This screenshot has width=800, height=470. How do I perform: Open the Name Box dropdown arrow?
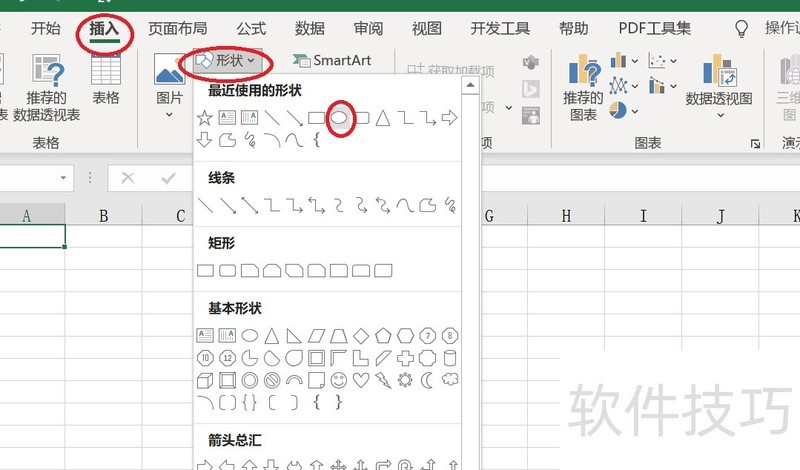click(x=63, y=178)
